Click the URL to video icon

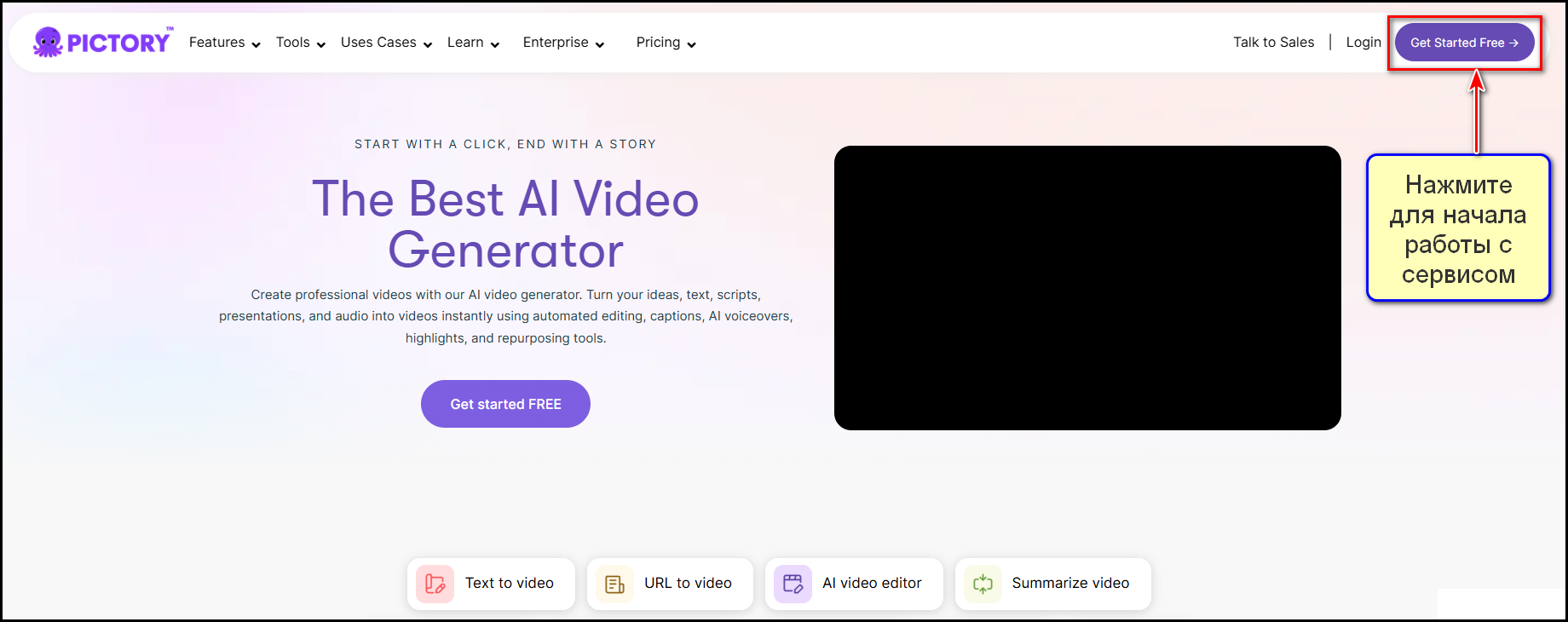pyautogui.click(x=614, y=584)
